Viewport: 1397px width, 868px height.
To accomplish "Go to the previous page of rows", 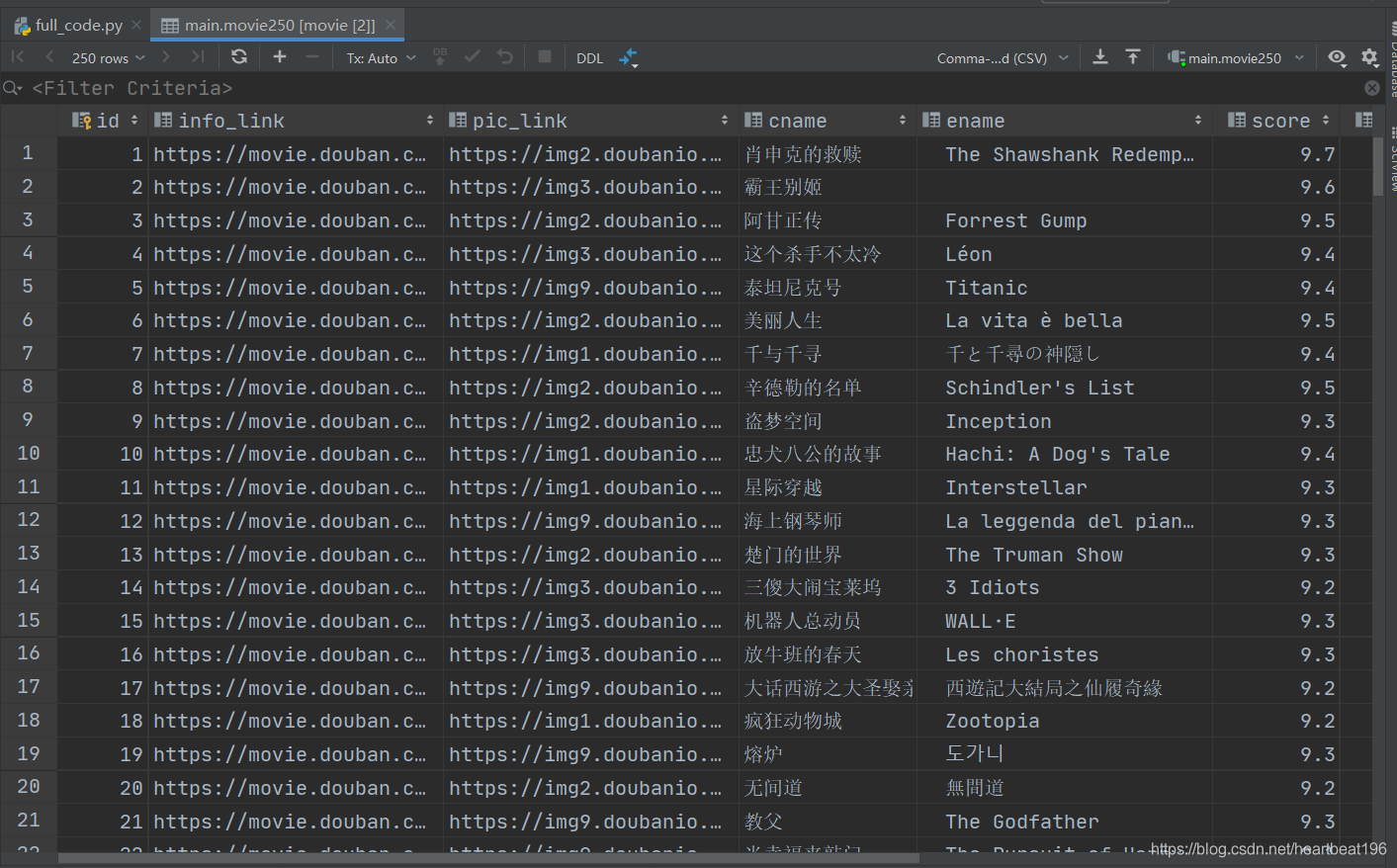I will 49,57.
